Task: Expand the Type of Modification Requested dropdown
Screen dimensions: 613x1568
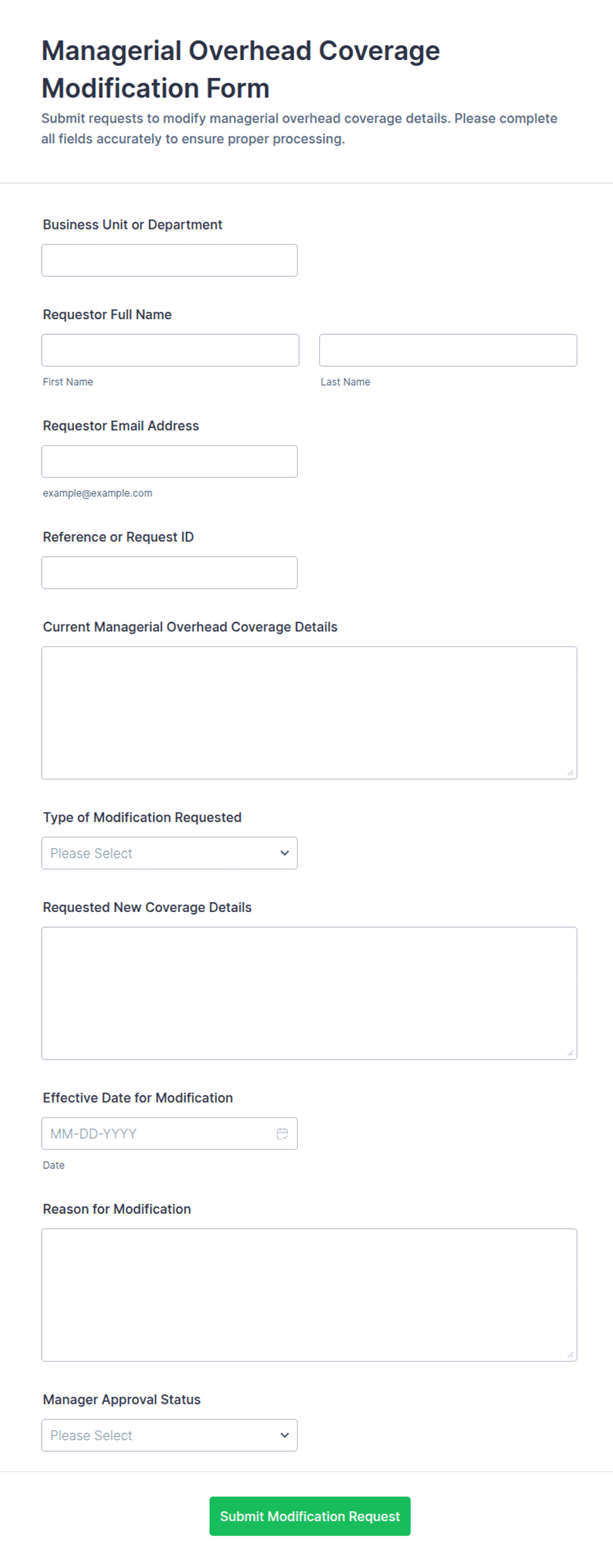Action: coord(169,853)
